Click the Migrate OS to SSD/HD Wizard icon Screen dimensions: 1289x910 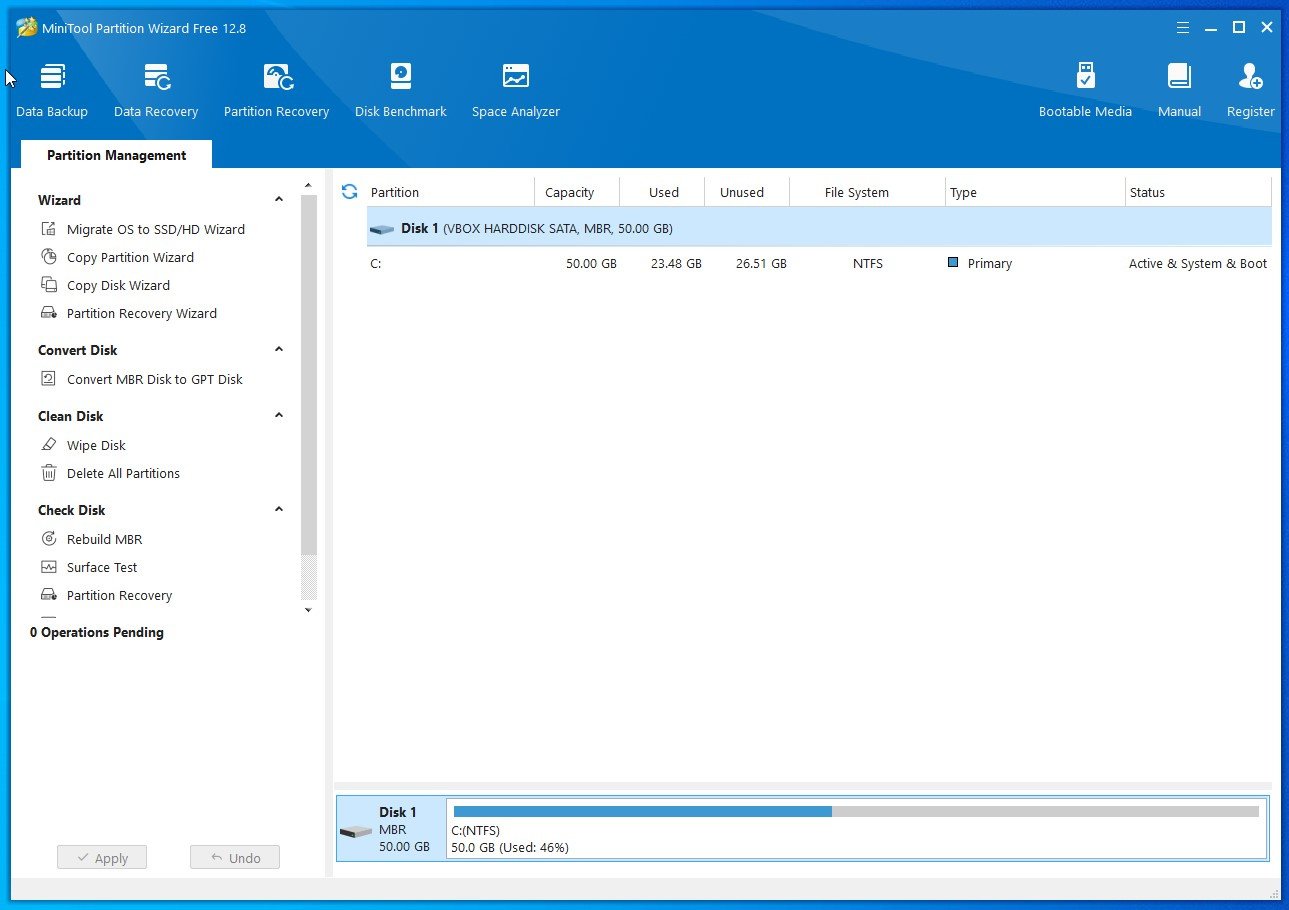tap(48, 229)
